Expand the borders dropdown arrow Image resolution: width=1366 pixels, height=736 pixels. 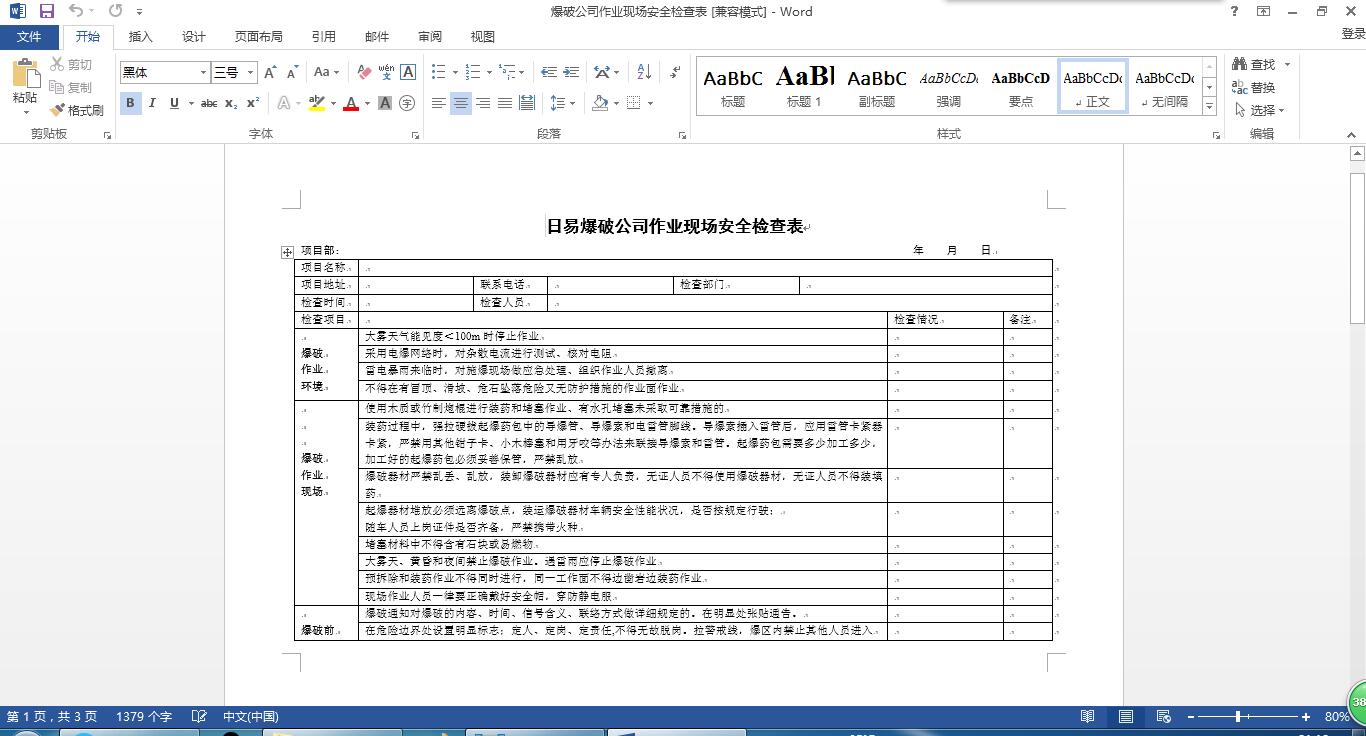651,103
